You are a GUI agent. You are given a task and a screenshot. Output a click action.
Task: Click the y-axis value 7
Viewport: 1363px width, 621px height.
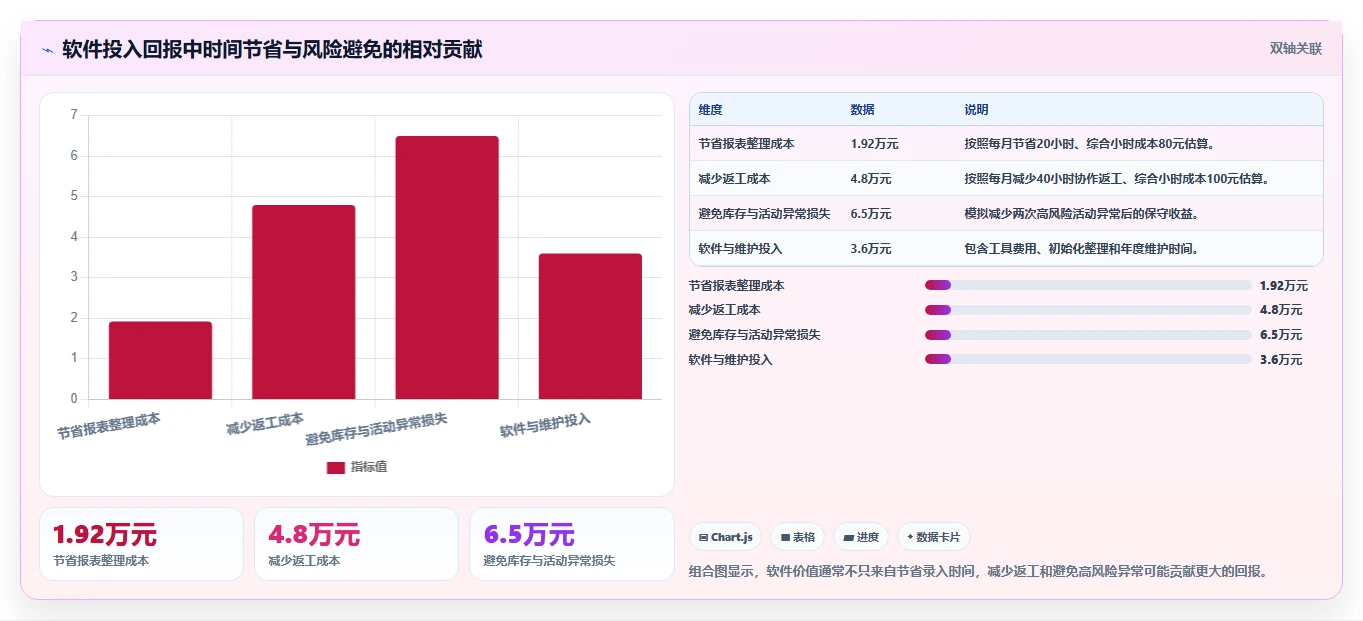(74, 115)
